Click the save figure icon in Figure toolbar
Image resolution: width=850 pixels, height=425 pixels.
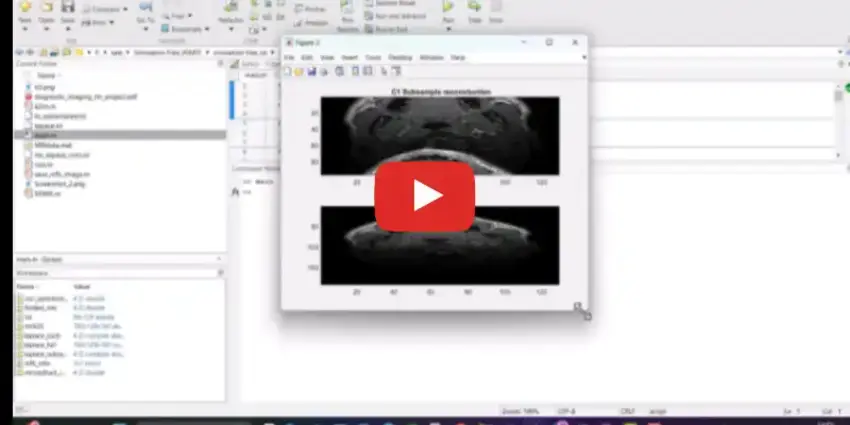point(311,71)
